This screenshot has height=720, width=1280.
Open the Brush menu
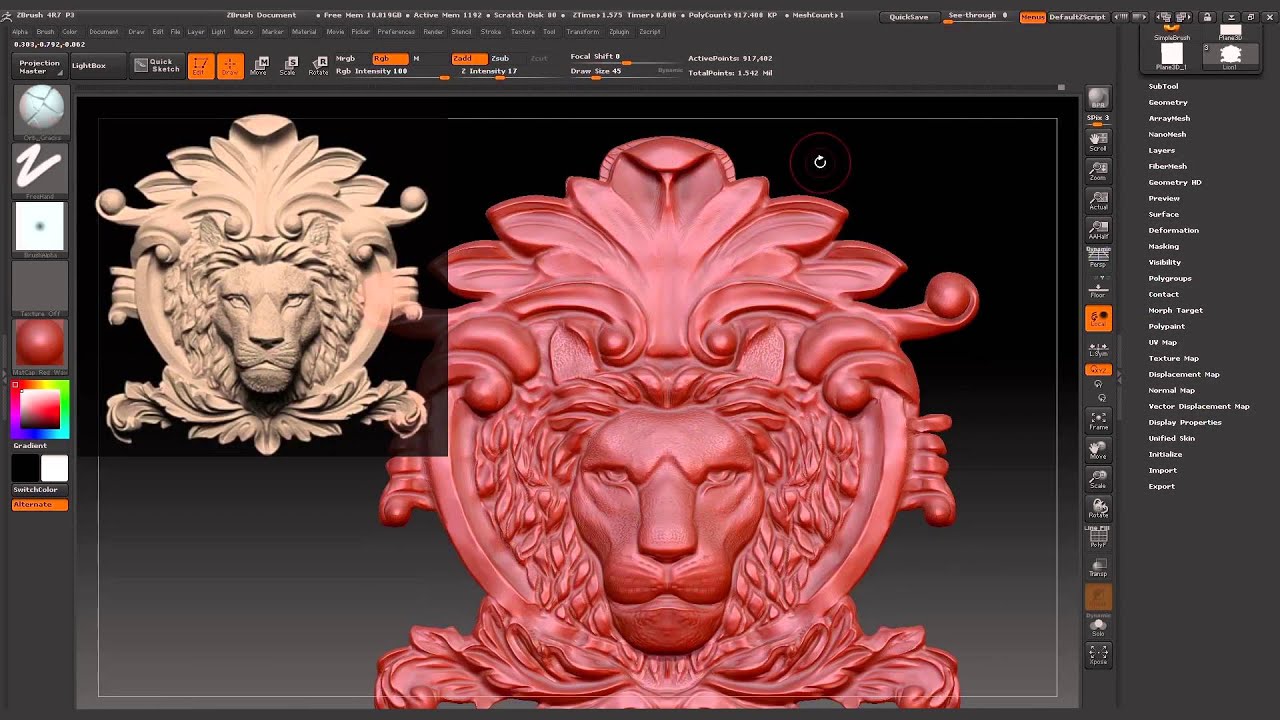45,32
